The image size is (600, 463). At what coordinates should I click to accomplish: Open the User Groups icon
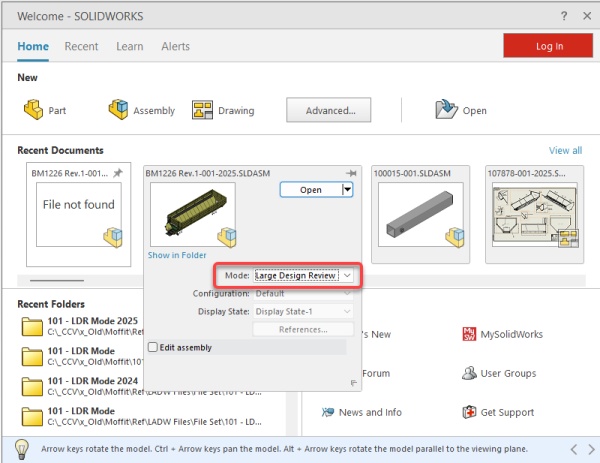469,373
